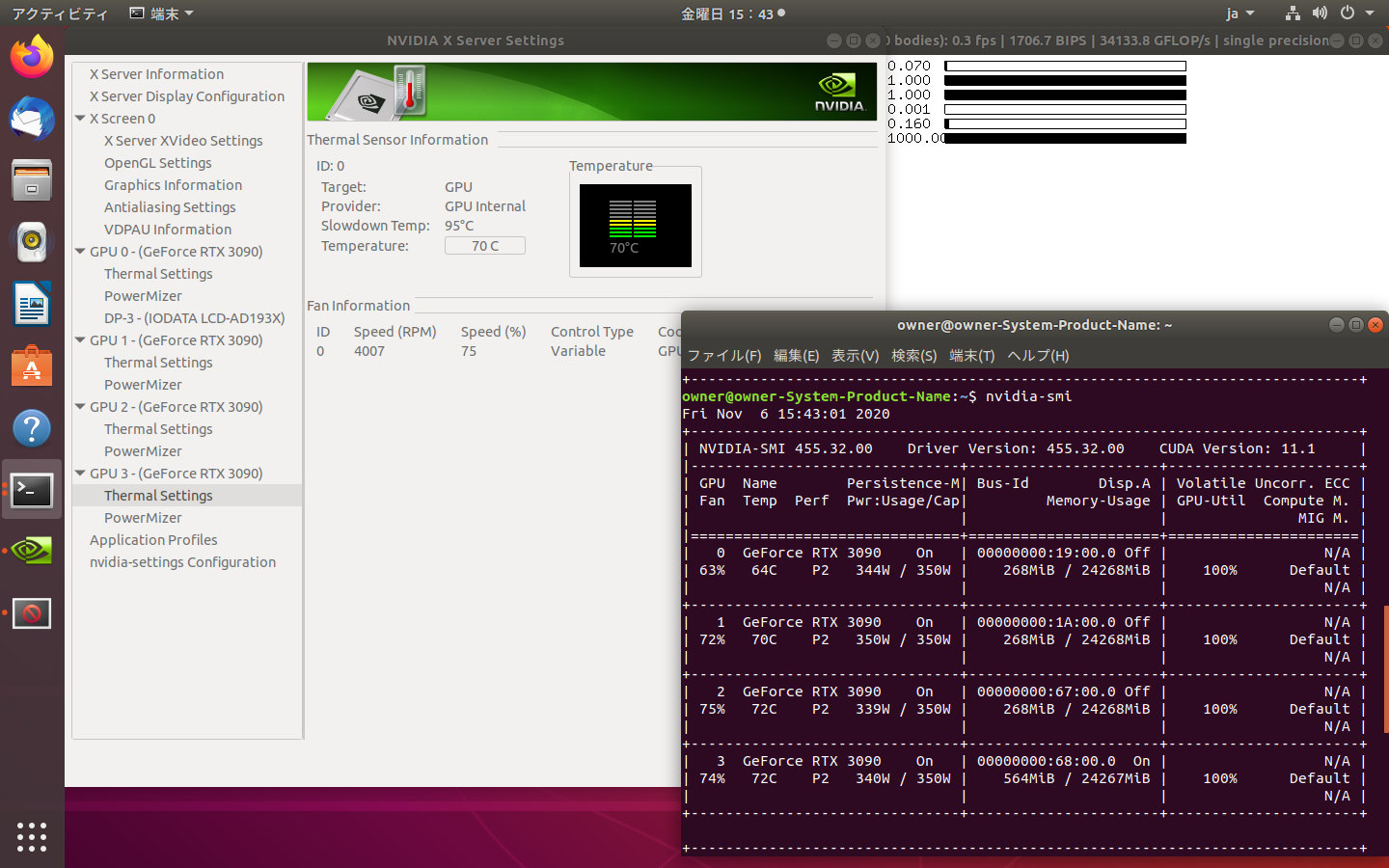Click the Control Type column header
This screenshot has height=868, width=1389.
tap(592, 332)
